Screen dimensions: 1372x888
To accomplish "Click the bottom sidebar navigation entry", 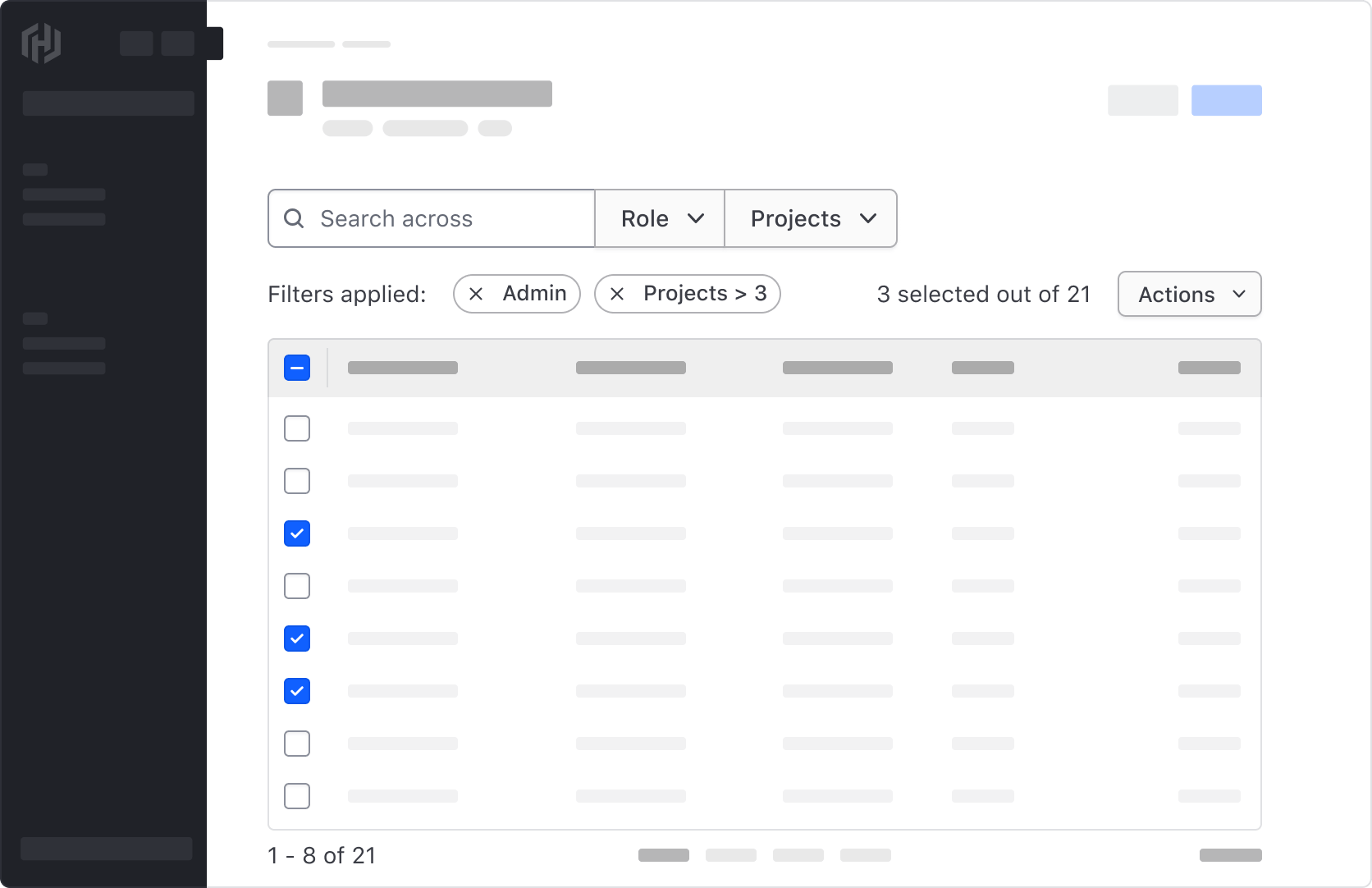I will click(106, 849).
